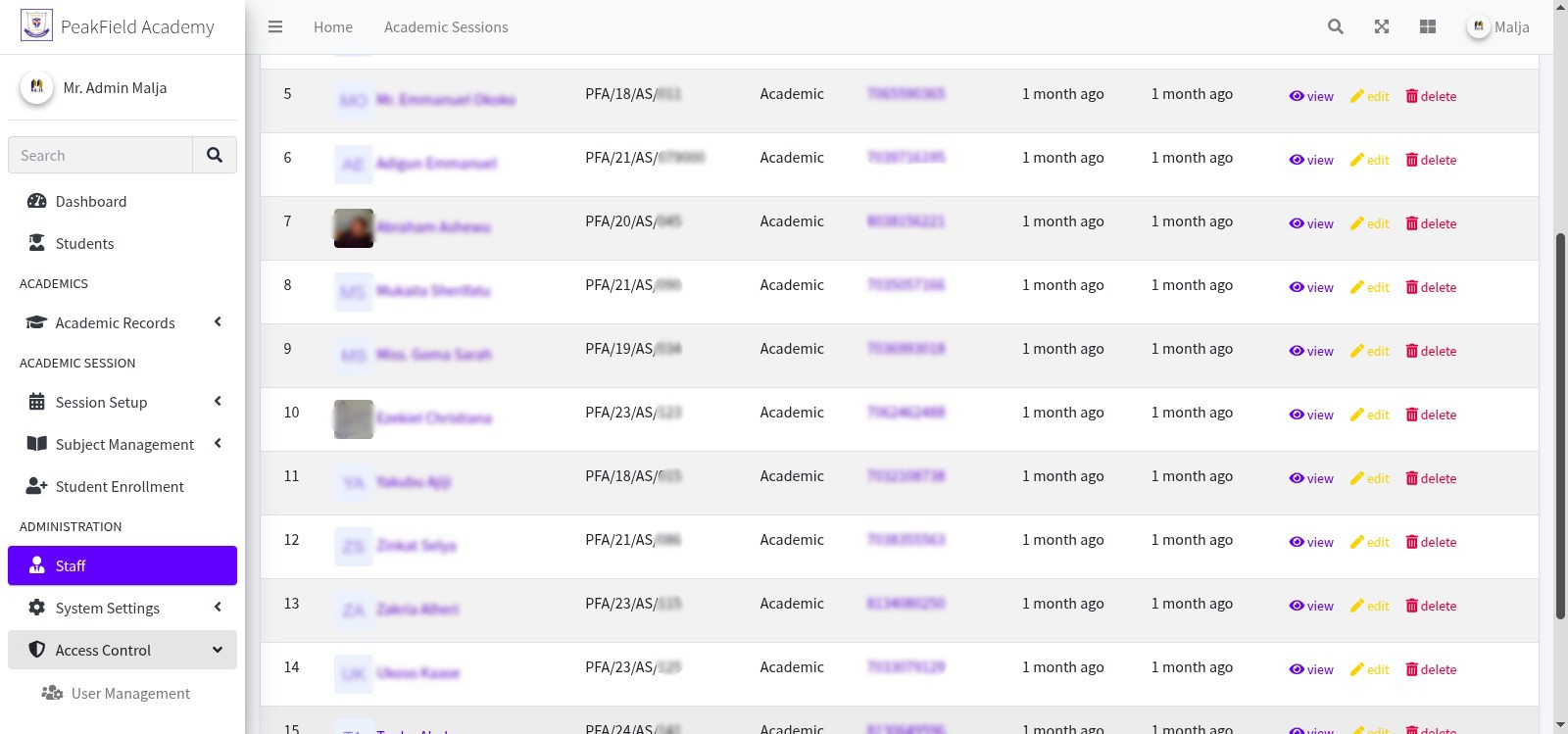Open the Academic Sessions link

446,27
